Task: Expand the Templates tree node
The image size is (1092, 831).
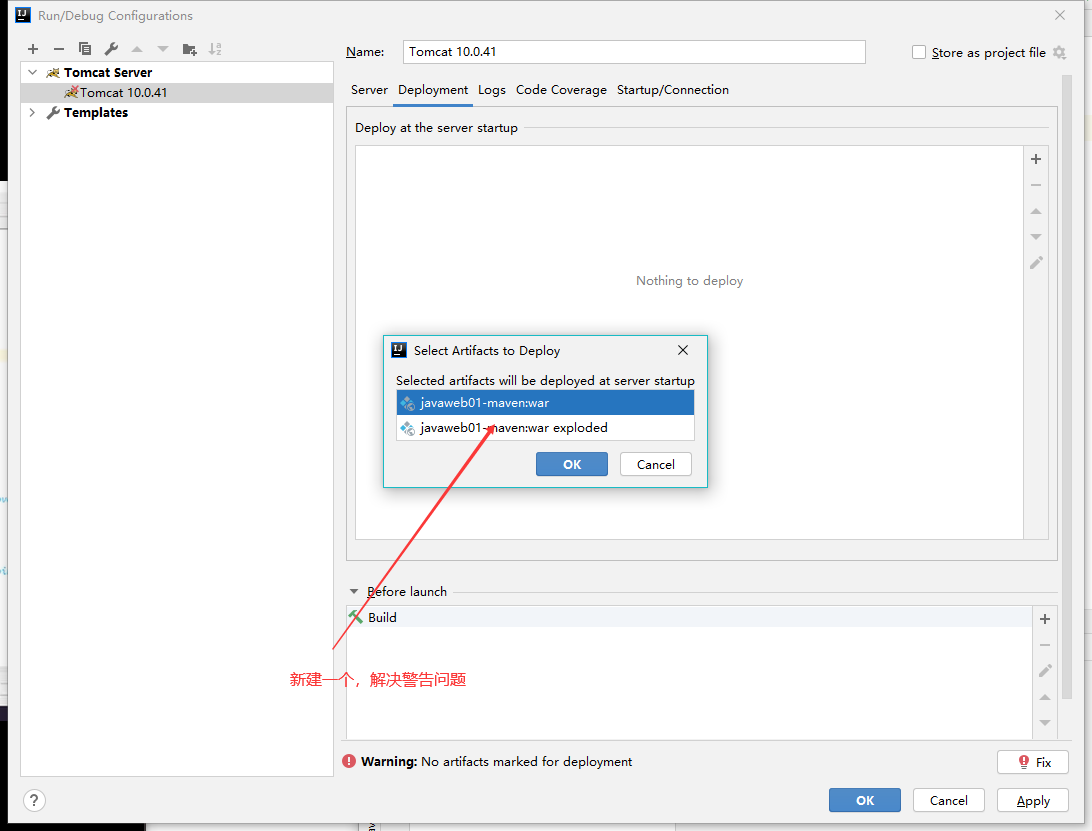Action: pyautogui.click(x=32, y=112)
